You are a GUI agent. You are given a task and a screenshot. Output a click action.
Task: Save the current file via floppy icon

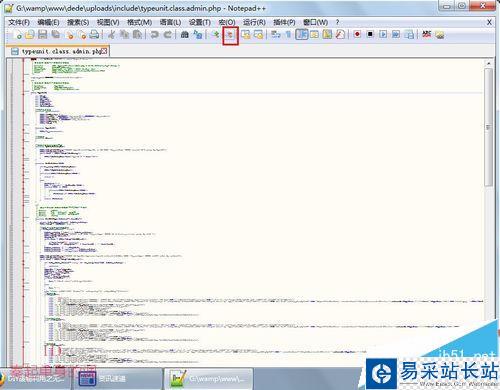[43, 34]
